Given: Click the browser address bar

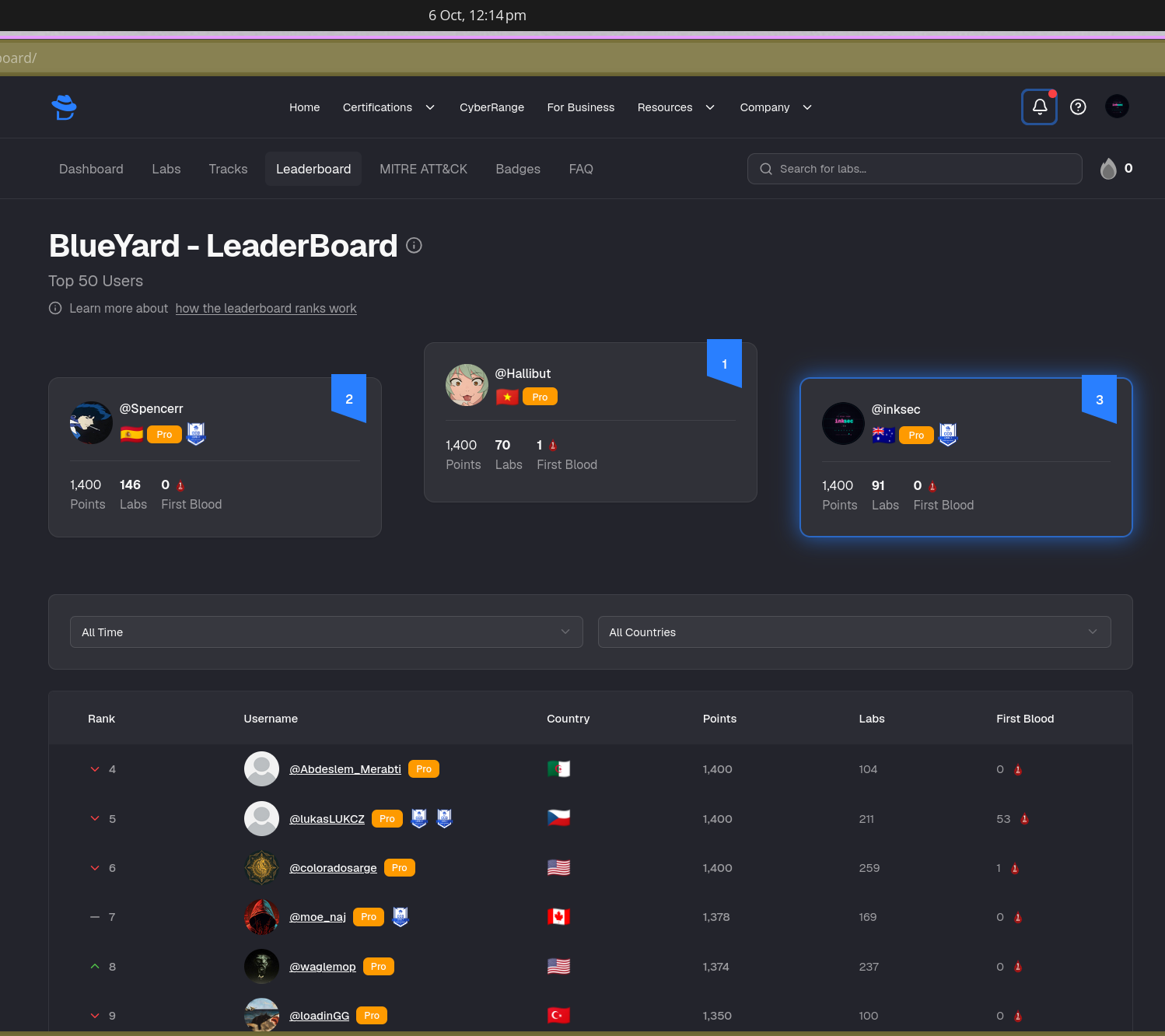Looking at the screenshot, I should click(582, 58).
